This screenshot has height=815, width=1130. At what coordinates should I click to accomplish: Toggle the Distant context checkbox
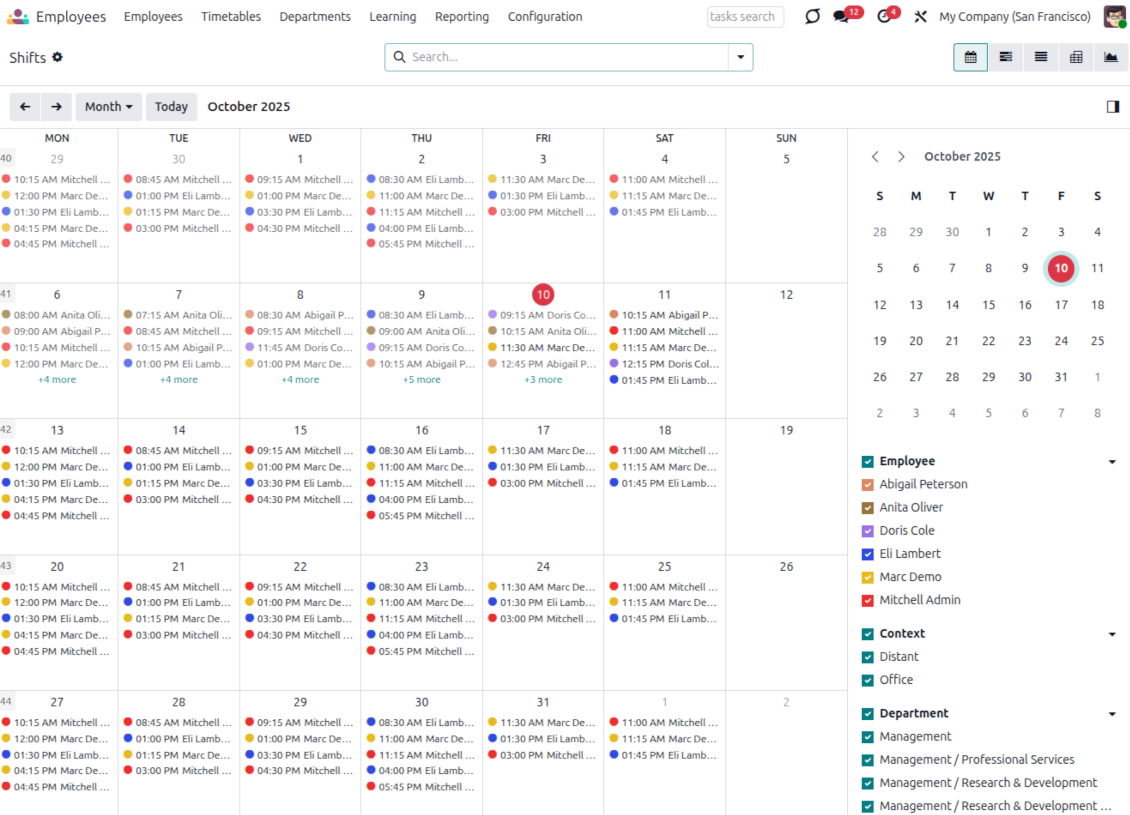pyautogui.click(x=867, y=657)
